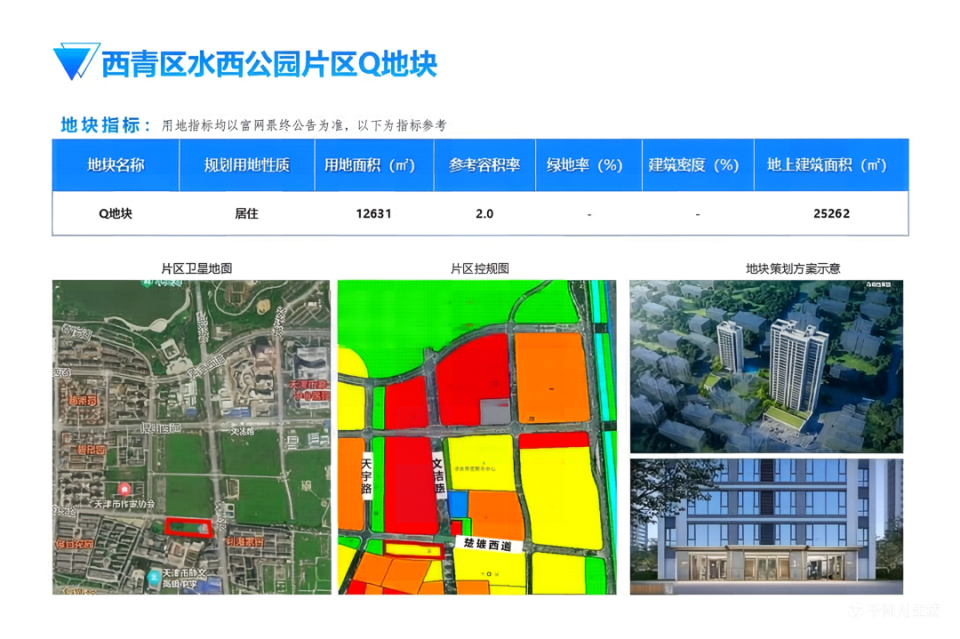
Task: Select the 25262 building area value
Action: point(831,214)
